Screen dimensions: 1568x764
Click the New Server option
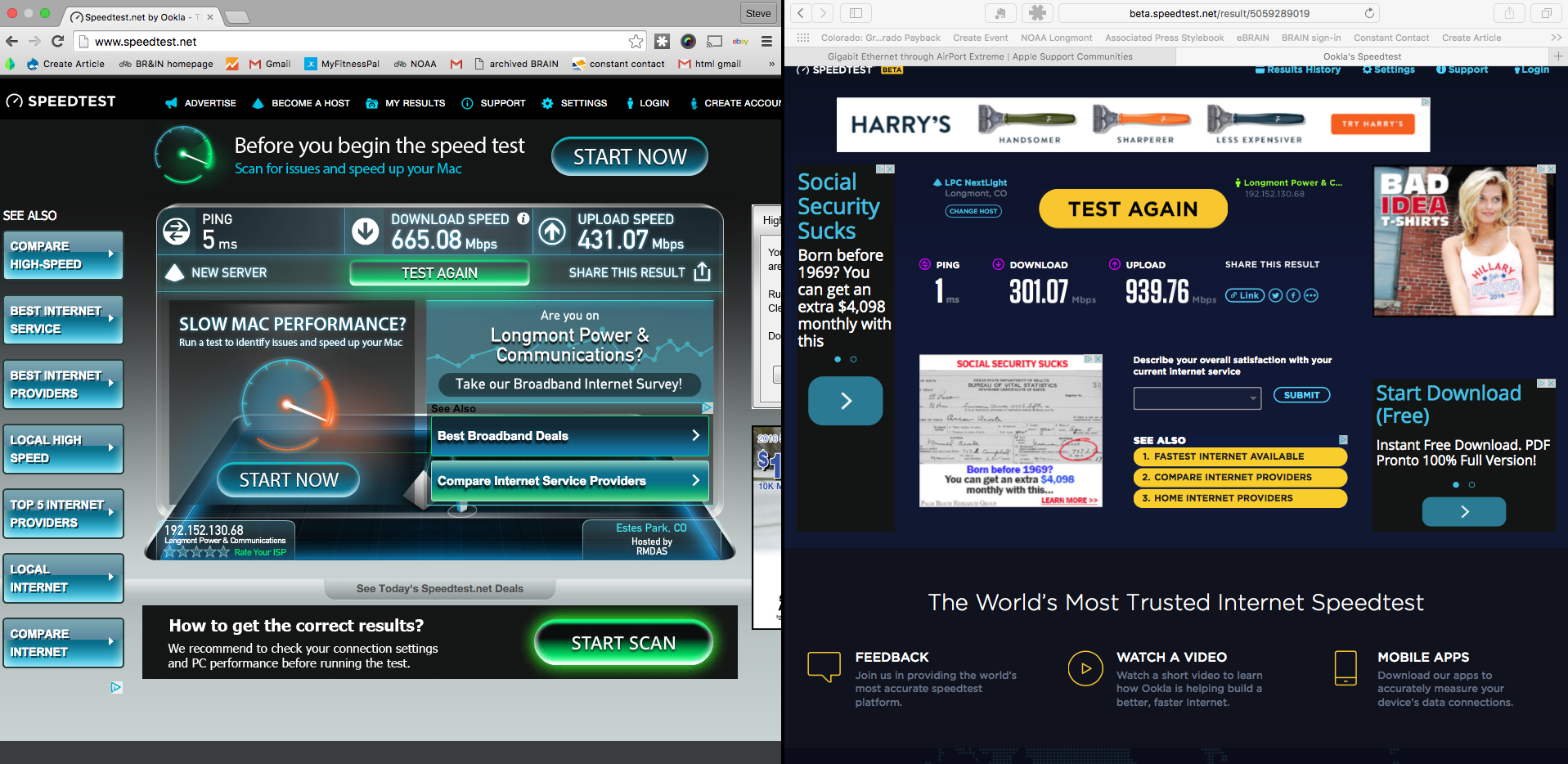217,272
